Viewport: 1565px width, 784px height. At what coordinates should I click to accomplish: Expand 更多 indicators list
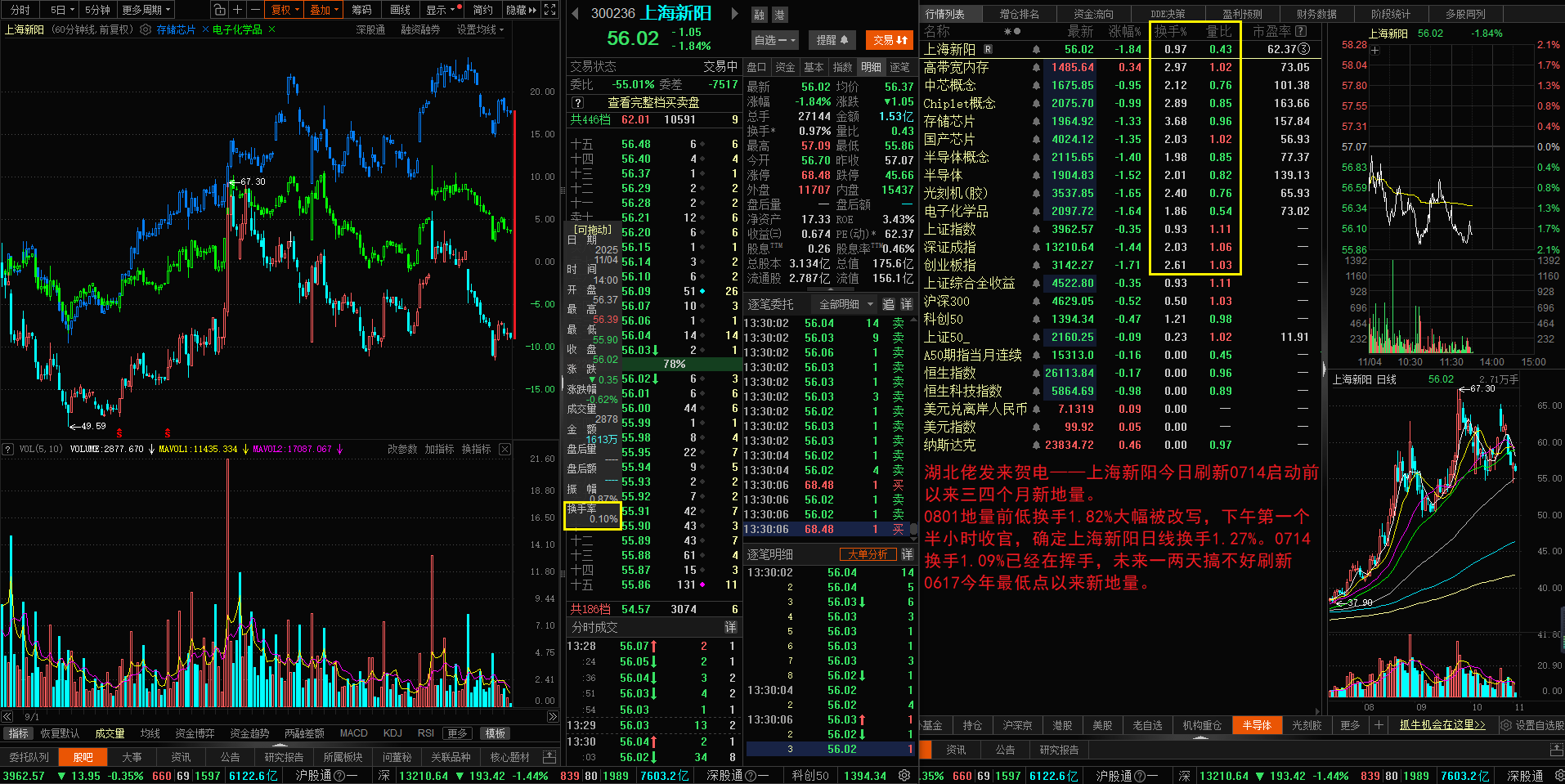pos(458,733)
